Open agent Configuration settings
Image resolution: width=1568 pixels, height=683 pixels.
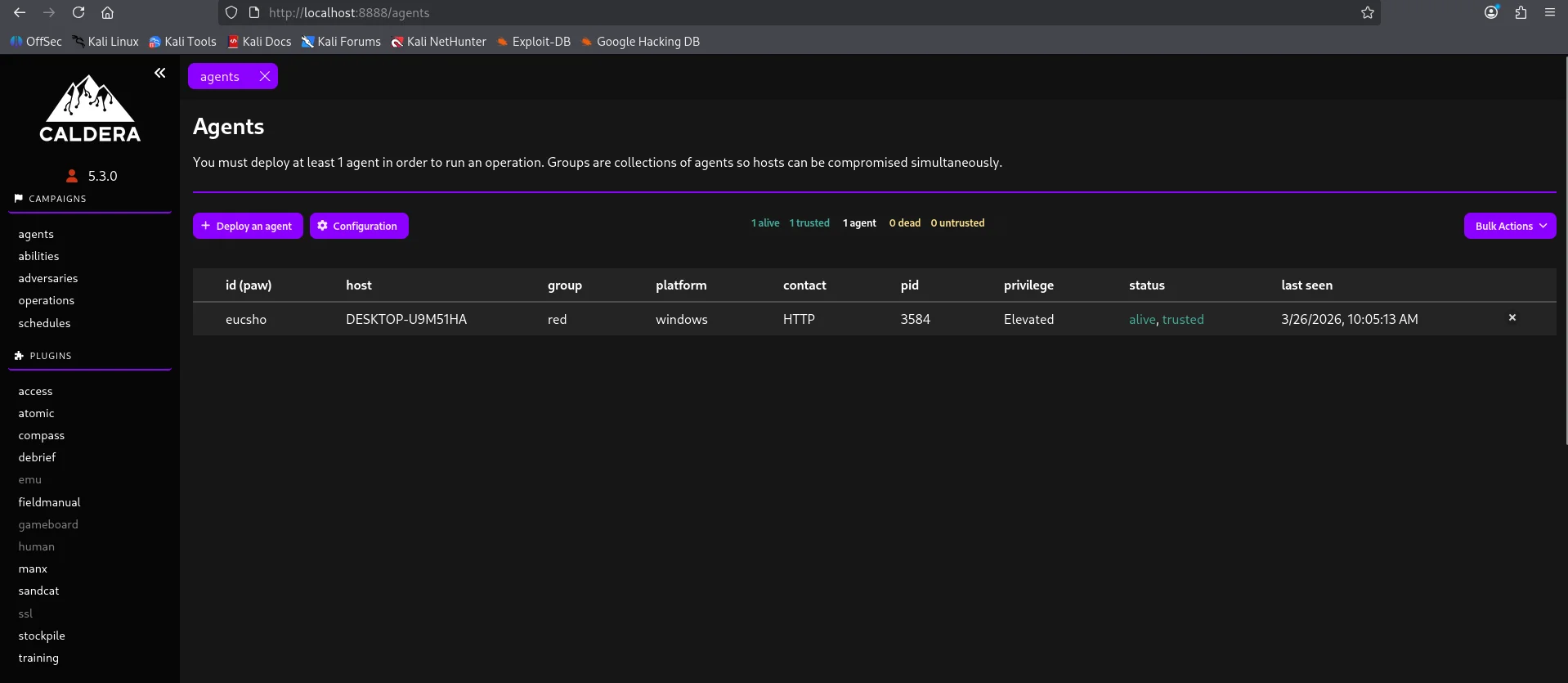point(359,226)
